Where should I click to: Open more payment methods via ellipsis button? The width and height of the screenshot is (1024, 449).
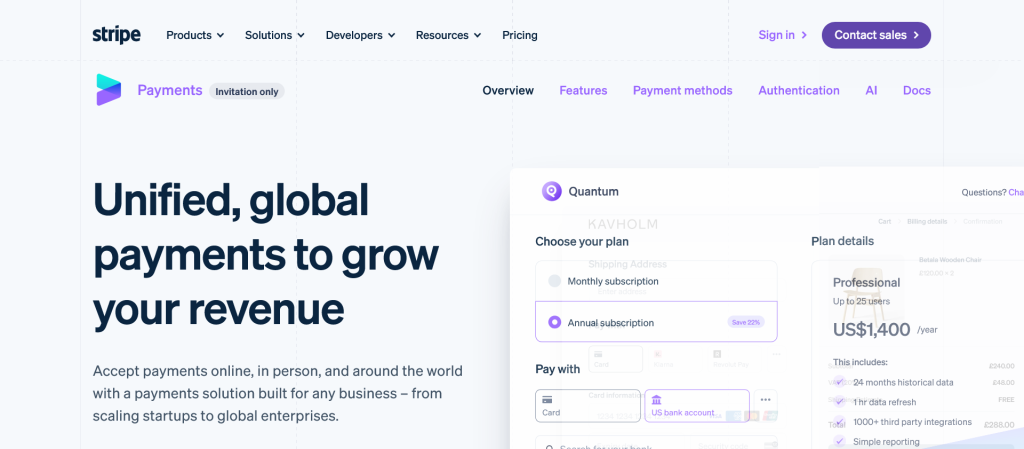(765, 399)
